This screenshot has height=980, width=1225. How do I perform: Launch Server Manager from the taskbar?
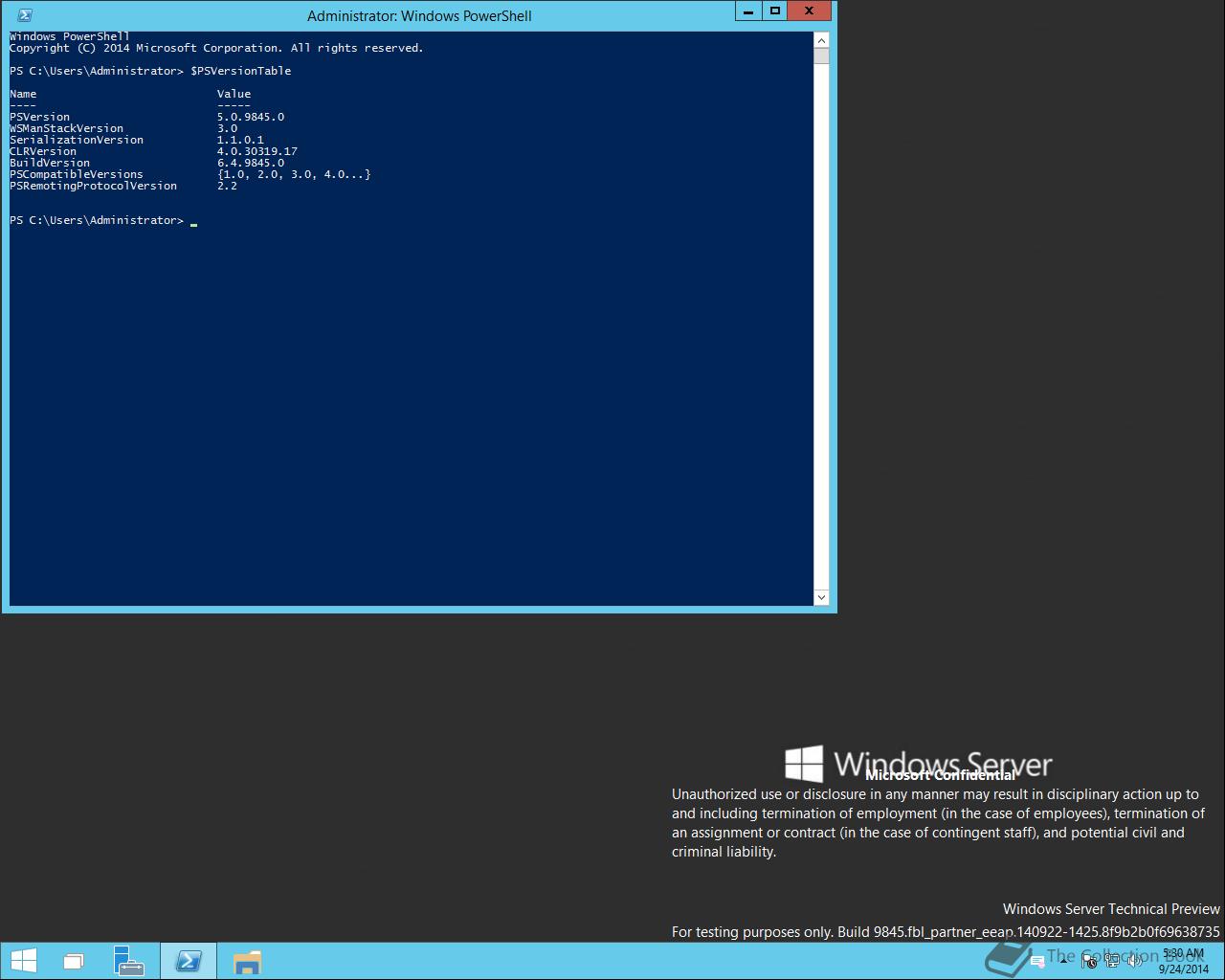[127, 961]
